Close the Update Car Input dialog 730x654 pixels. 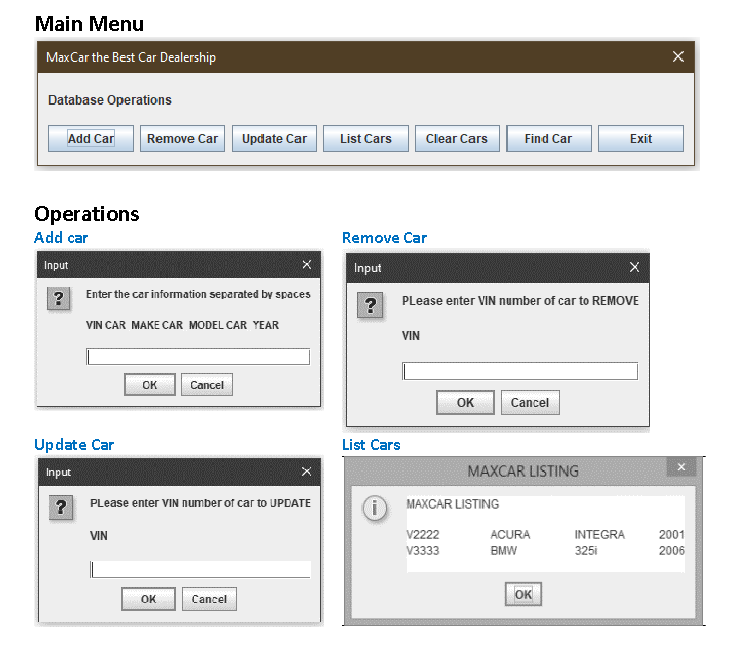click(x=306, y=472)
